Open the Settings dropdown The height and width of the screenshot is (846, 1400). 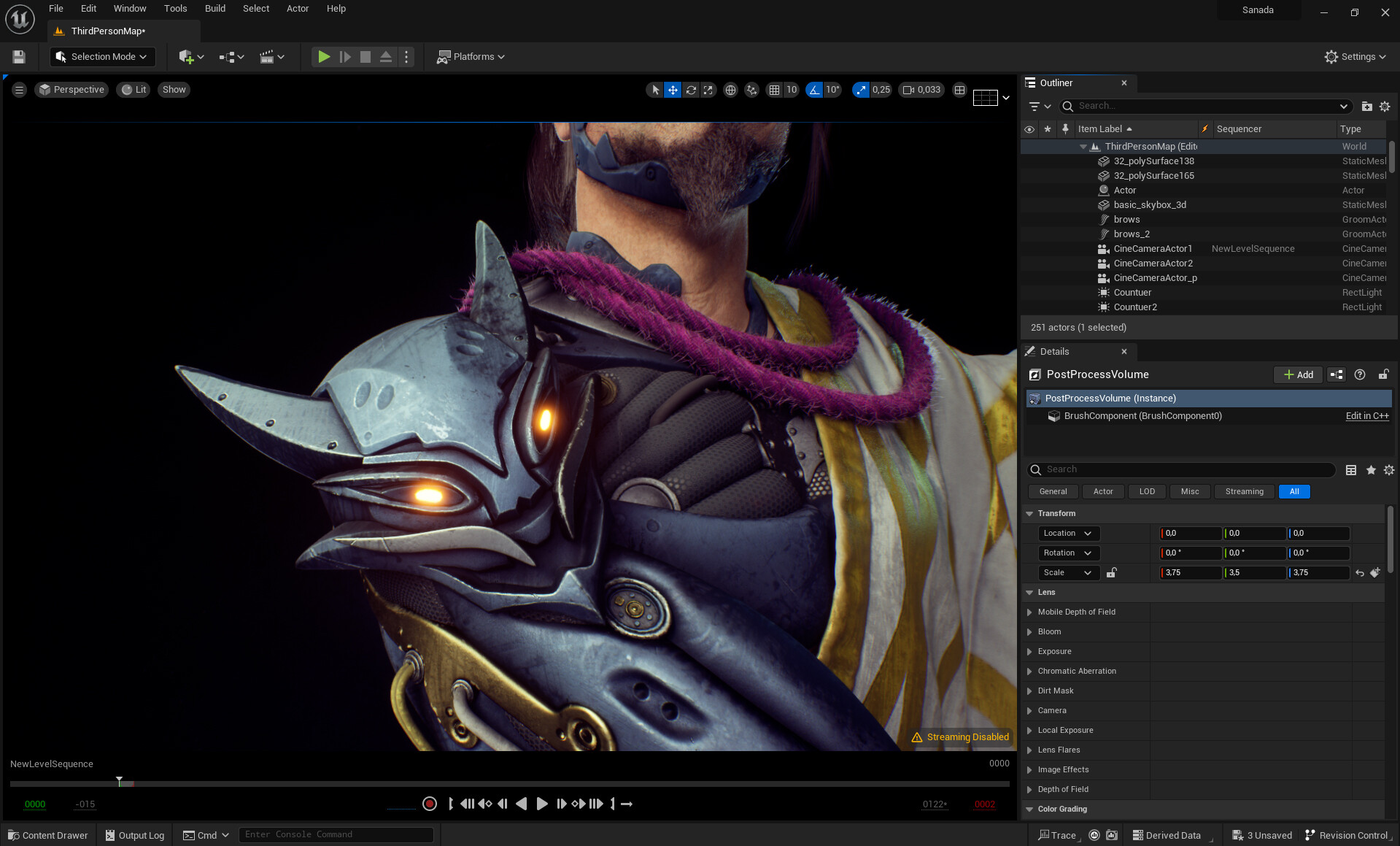tap(1355, 57)
